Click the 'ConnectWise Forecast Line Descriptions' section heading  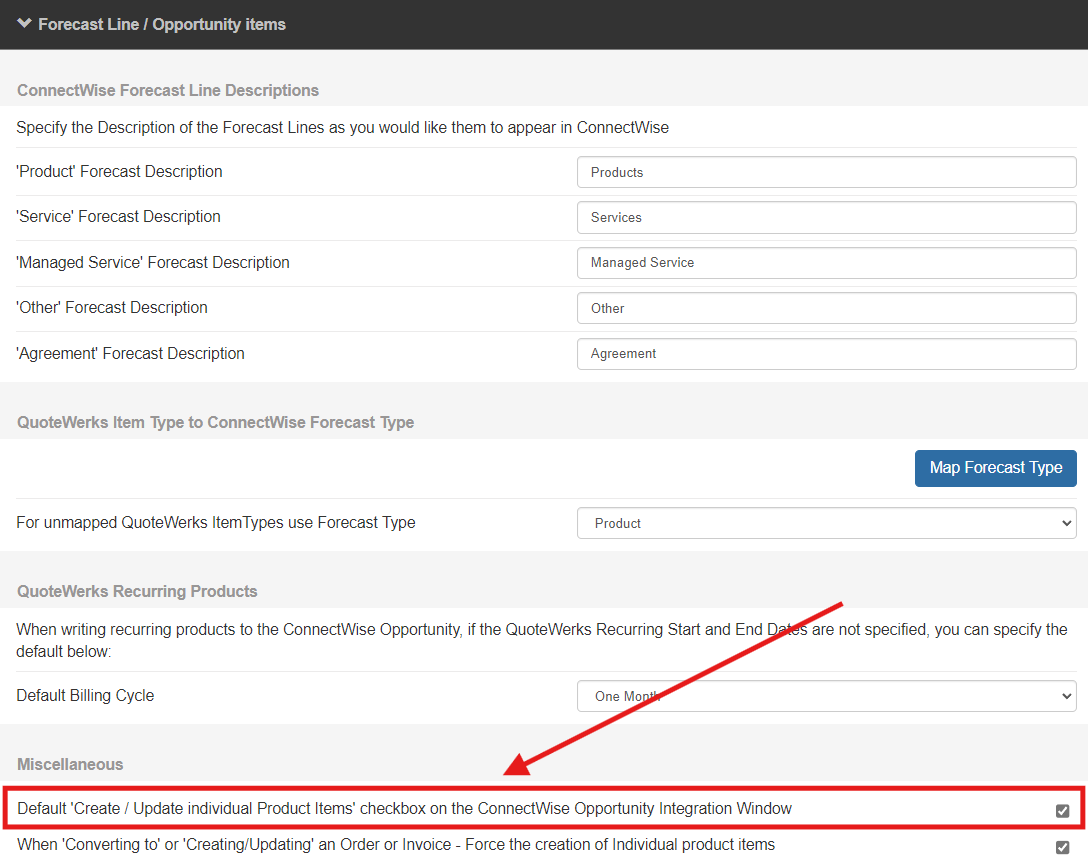[168, 90]
